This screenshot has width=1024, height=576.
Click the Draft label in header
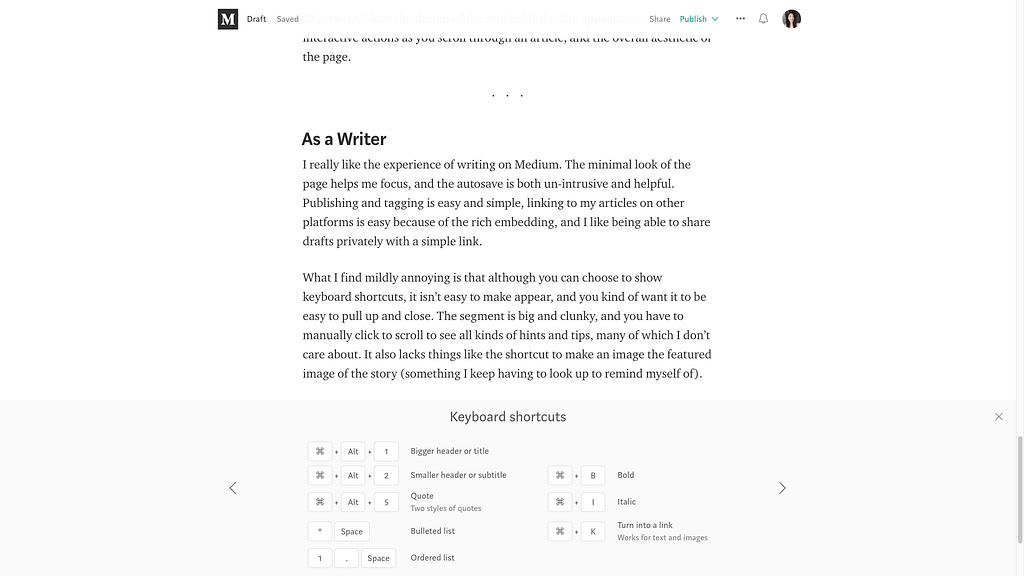[257, 19]
